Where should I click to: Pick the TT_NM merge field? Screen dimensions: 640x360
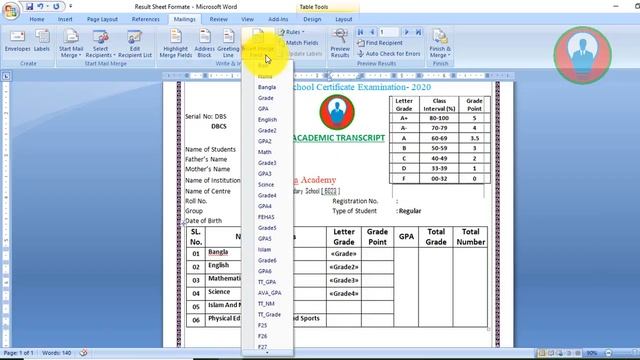(x=267, y=304)
